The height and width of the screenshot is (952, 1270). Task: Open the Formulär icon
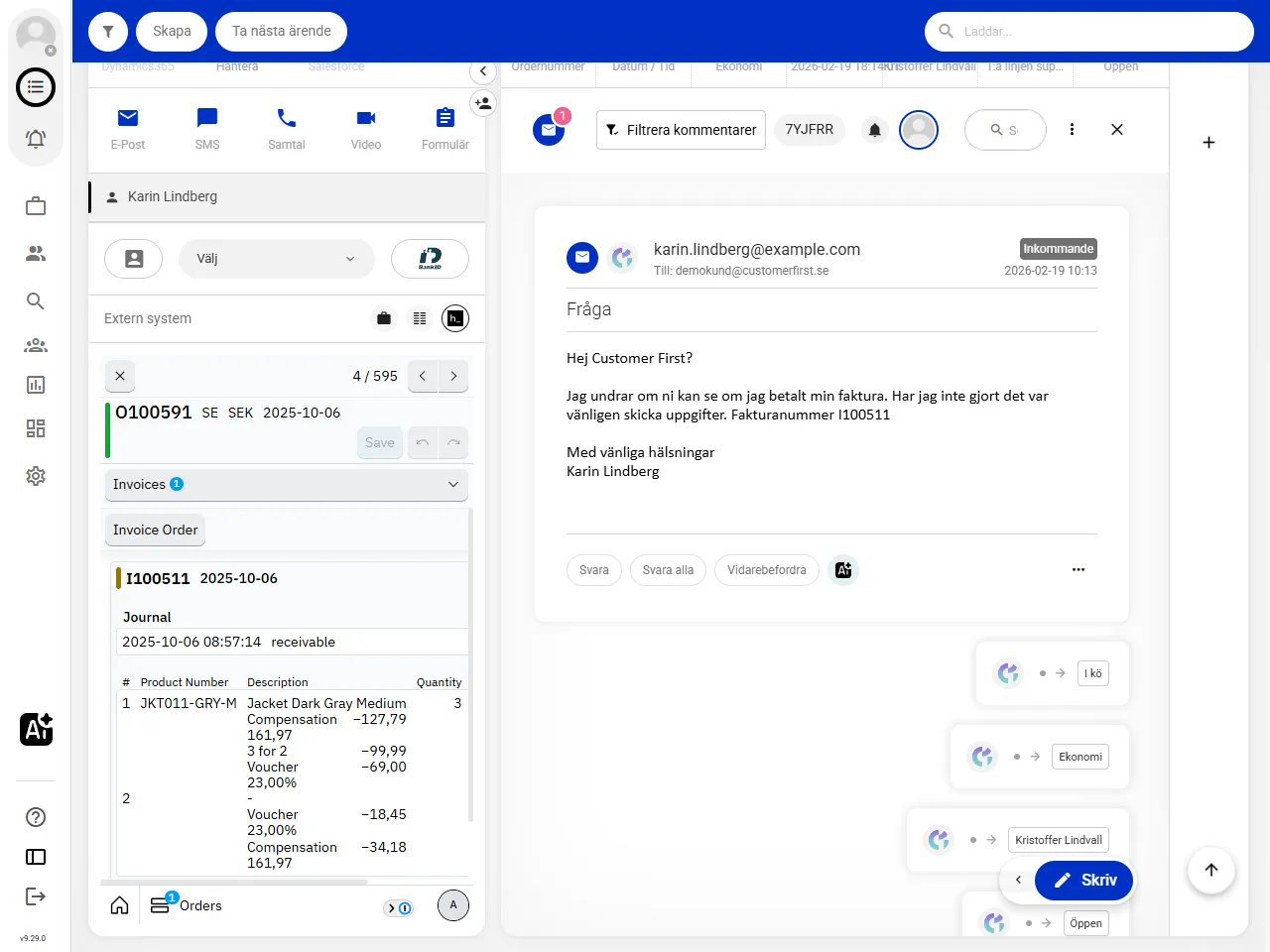[444, 118]
